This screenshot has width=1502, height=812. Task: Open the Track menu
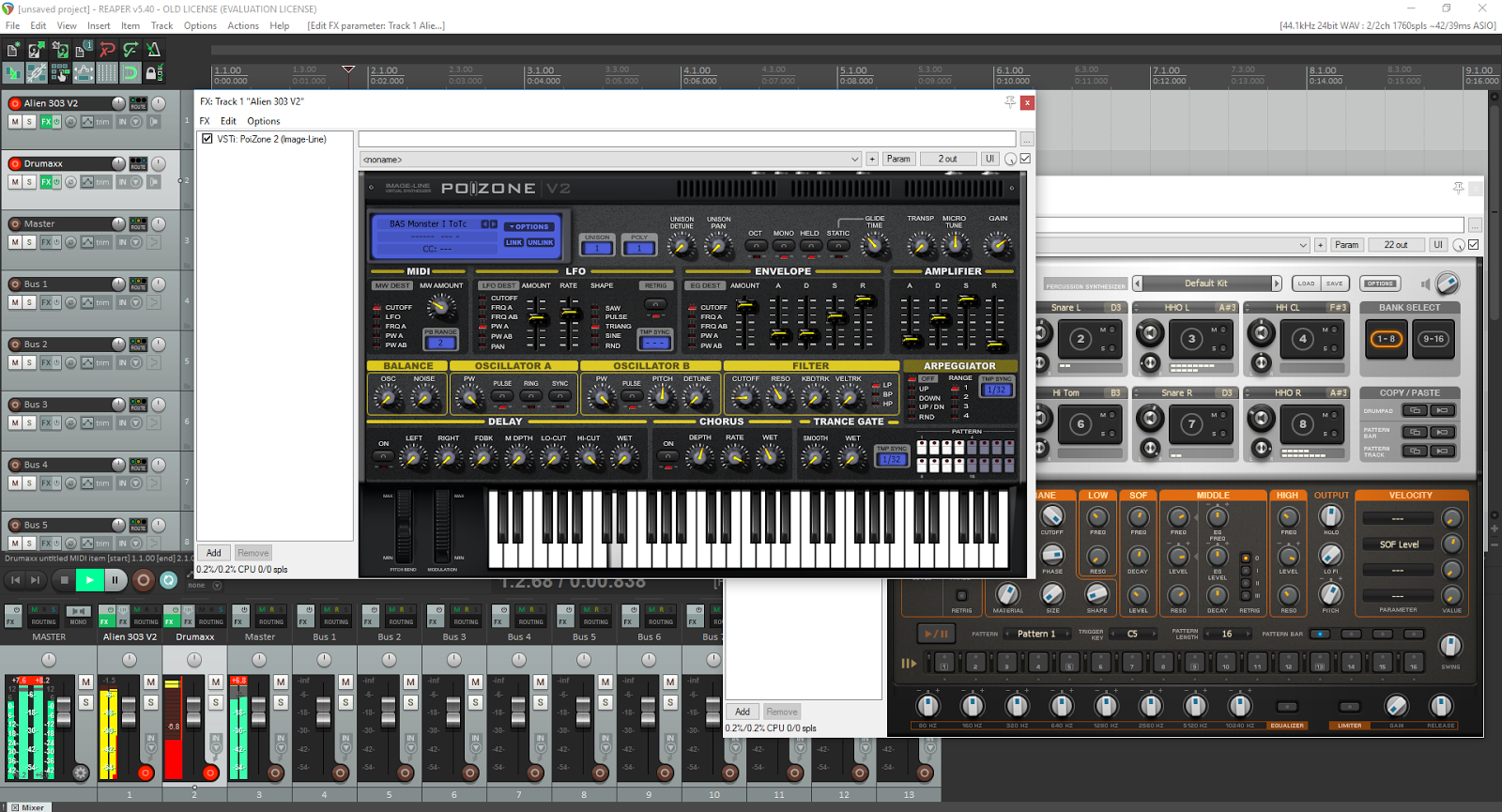(161, 25)
